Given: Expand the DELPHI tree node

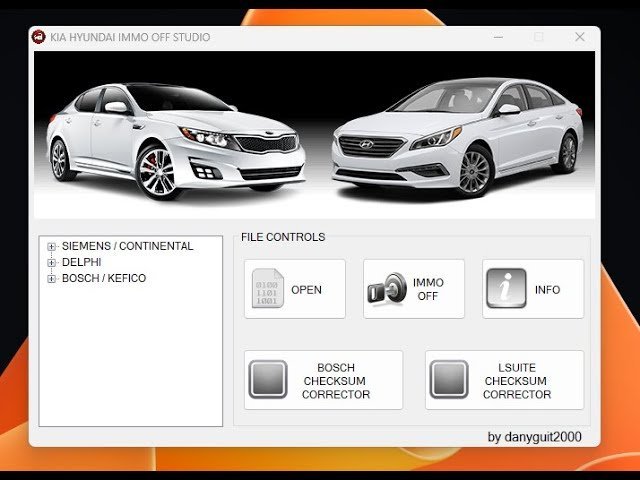Looking at the screenshot, I should point(51,262).
